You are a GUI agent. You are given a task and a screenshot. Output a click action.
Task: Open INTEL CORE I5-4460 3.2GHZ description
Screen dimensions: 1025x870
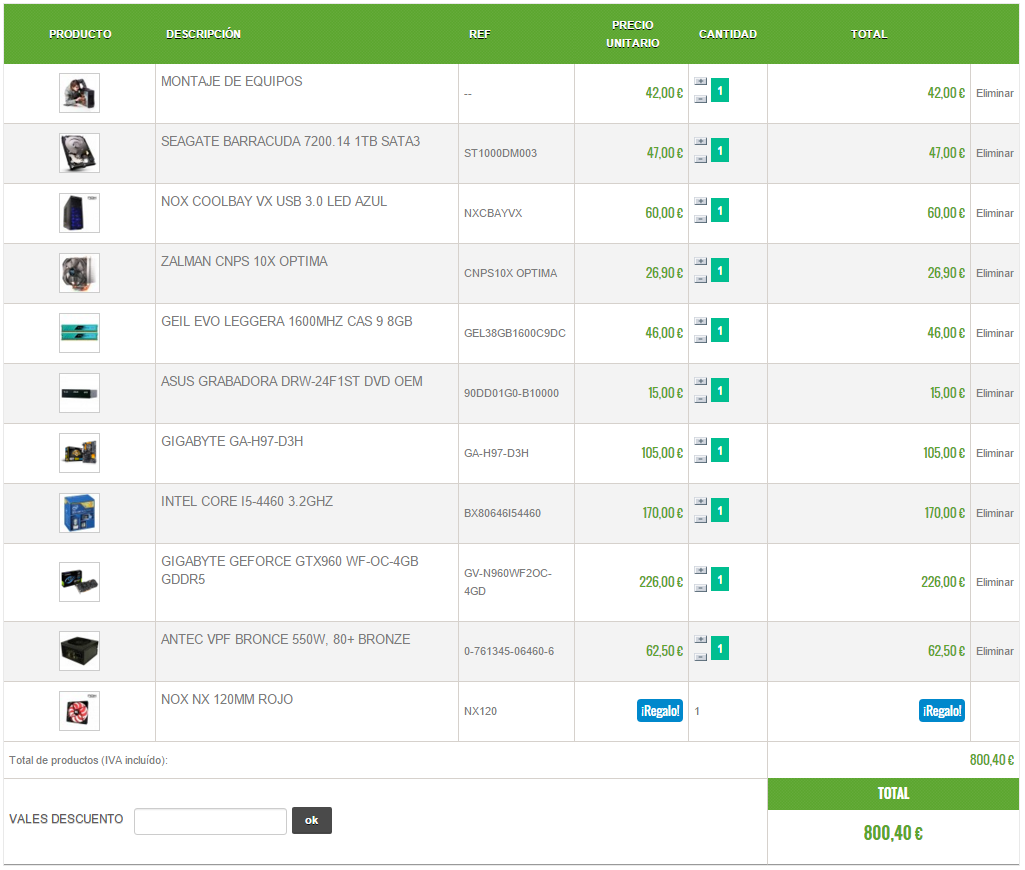pos(247,502)
